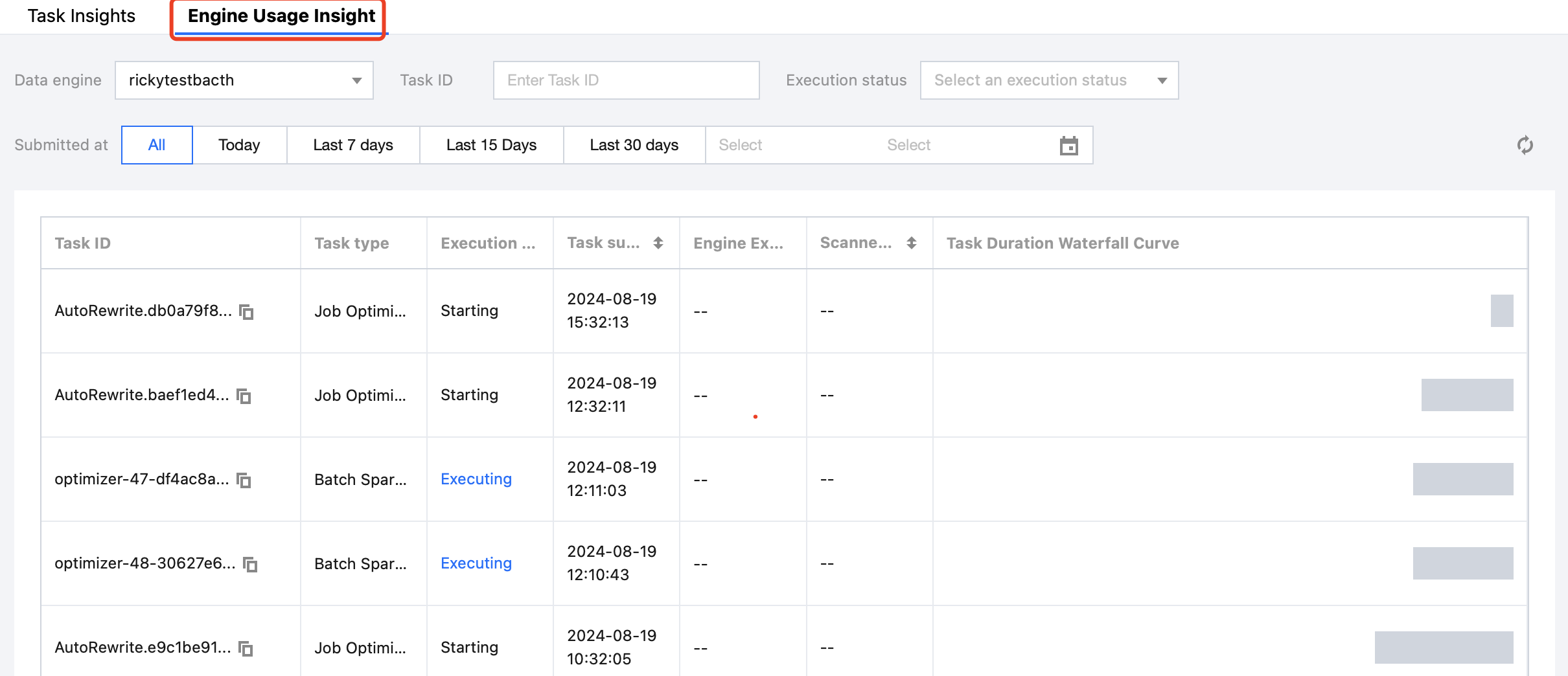
Task: Open the Execution status dropdown
Action: click(x=1048, y=80)
